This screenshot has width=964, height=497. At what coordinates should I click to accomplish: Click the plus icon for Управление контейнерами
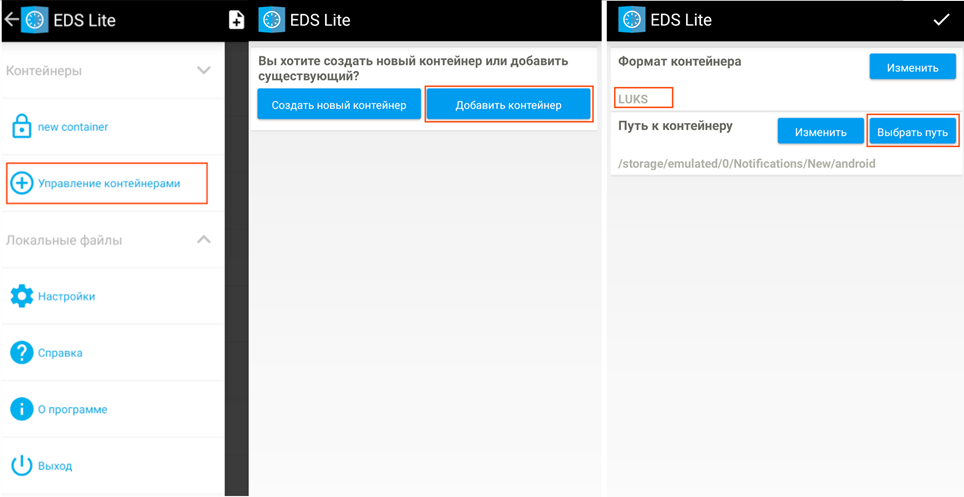(x=21, y=183)
